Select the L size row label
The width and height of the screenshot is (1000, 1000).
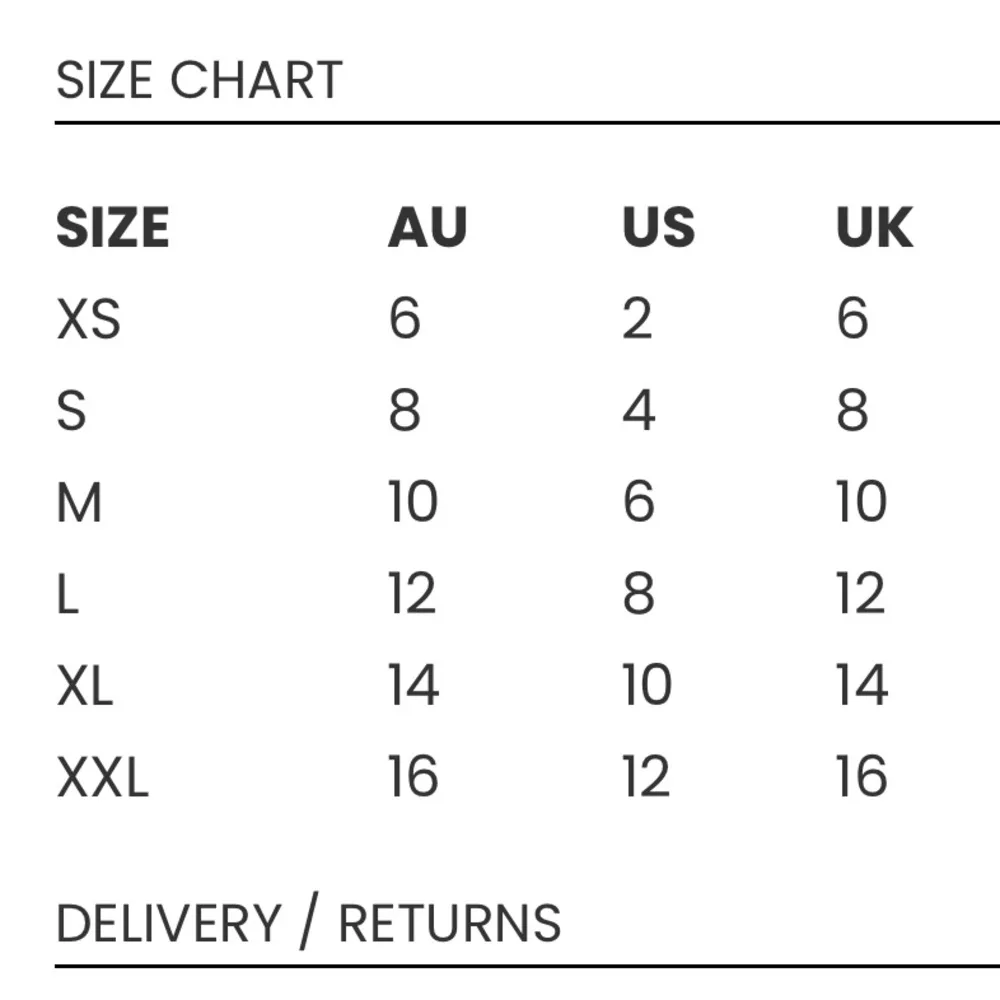coord(67,594)
